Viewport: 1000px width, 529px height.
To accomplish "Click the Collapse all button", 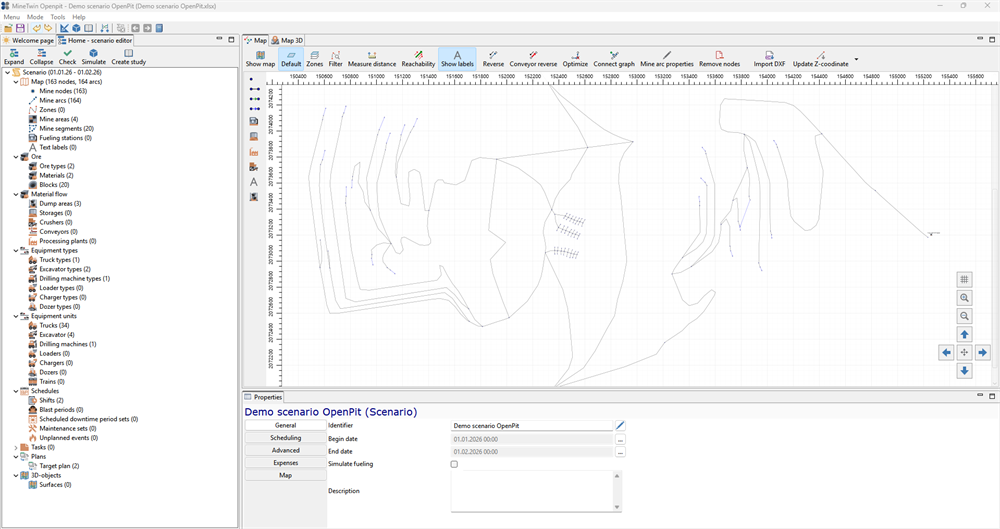I will (41, 57).
